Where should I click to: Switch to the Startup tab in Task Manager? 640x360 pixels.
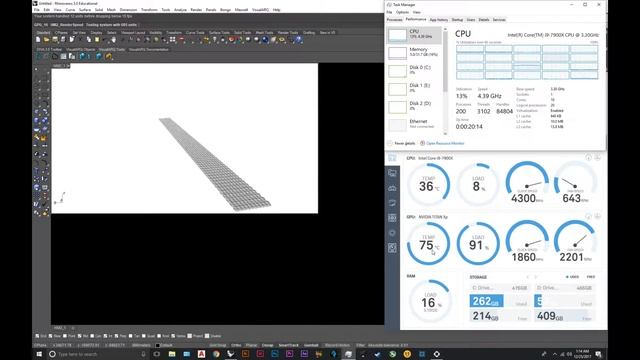(x=457, y=20)
